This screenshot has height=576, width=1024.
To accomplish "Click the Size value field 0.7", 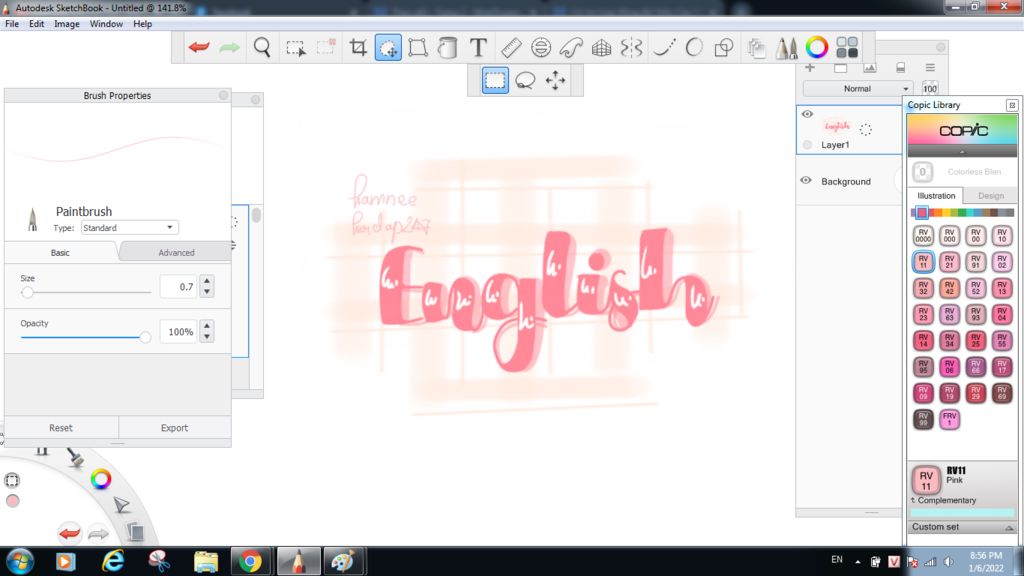I will point(178,287).
